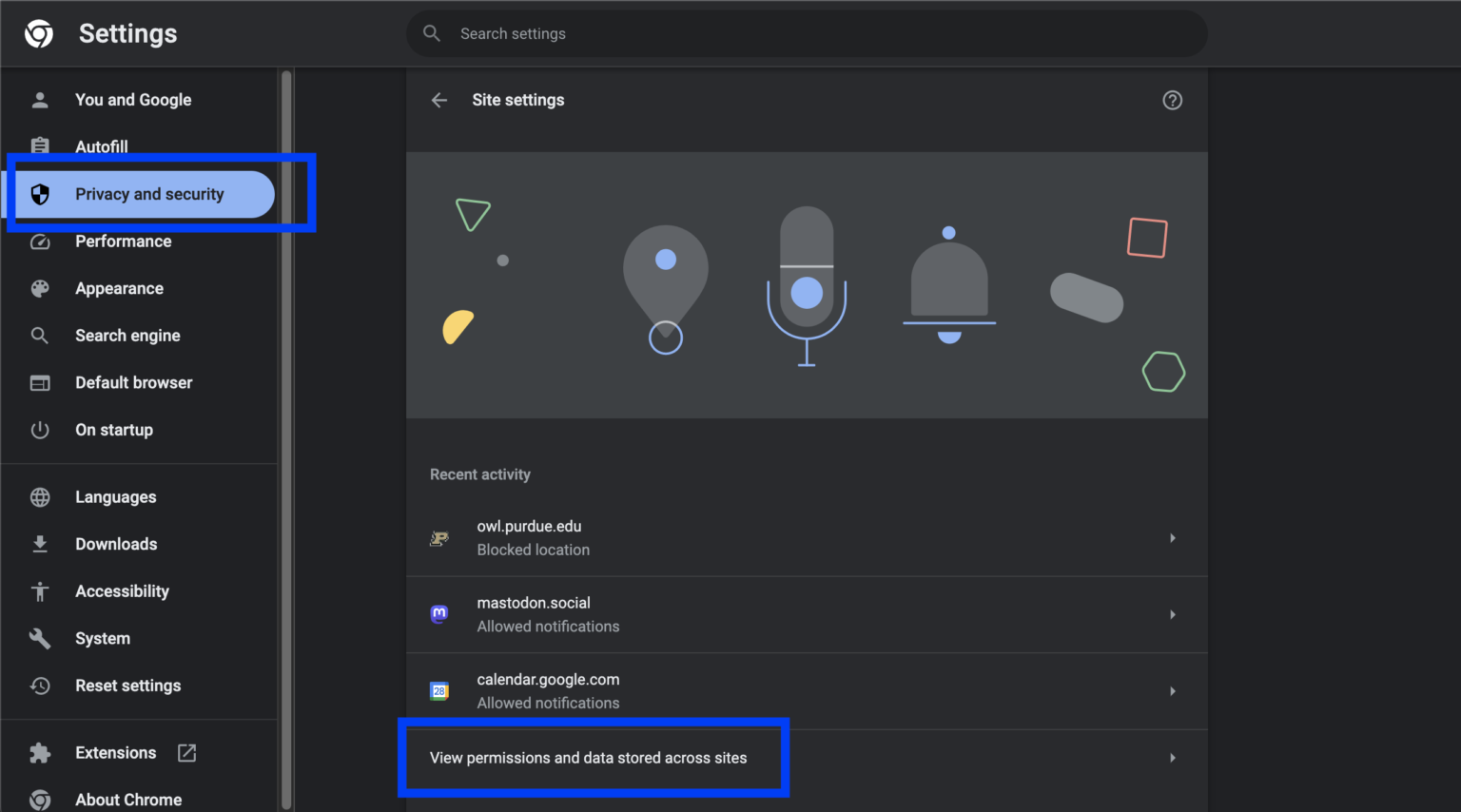Click the On startup power icon
This screenshot has width=1461, height=812.
40,430
